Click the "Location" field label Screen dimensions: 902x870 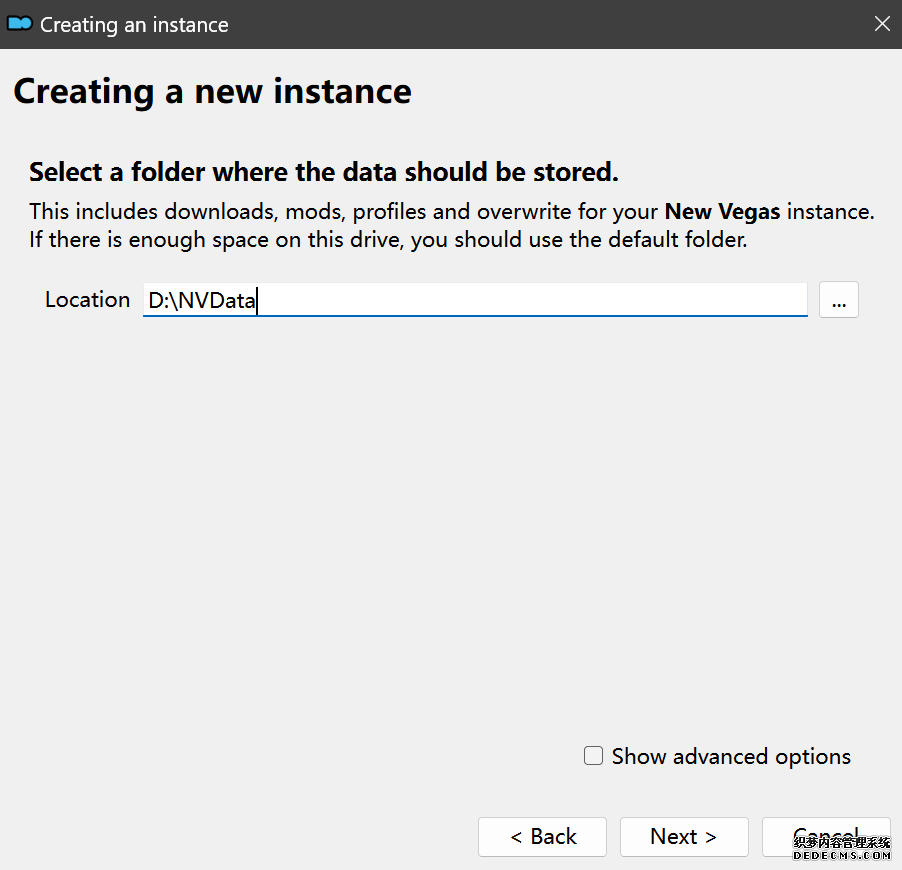coord(87,300)
